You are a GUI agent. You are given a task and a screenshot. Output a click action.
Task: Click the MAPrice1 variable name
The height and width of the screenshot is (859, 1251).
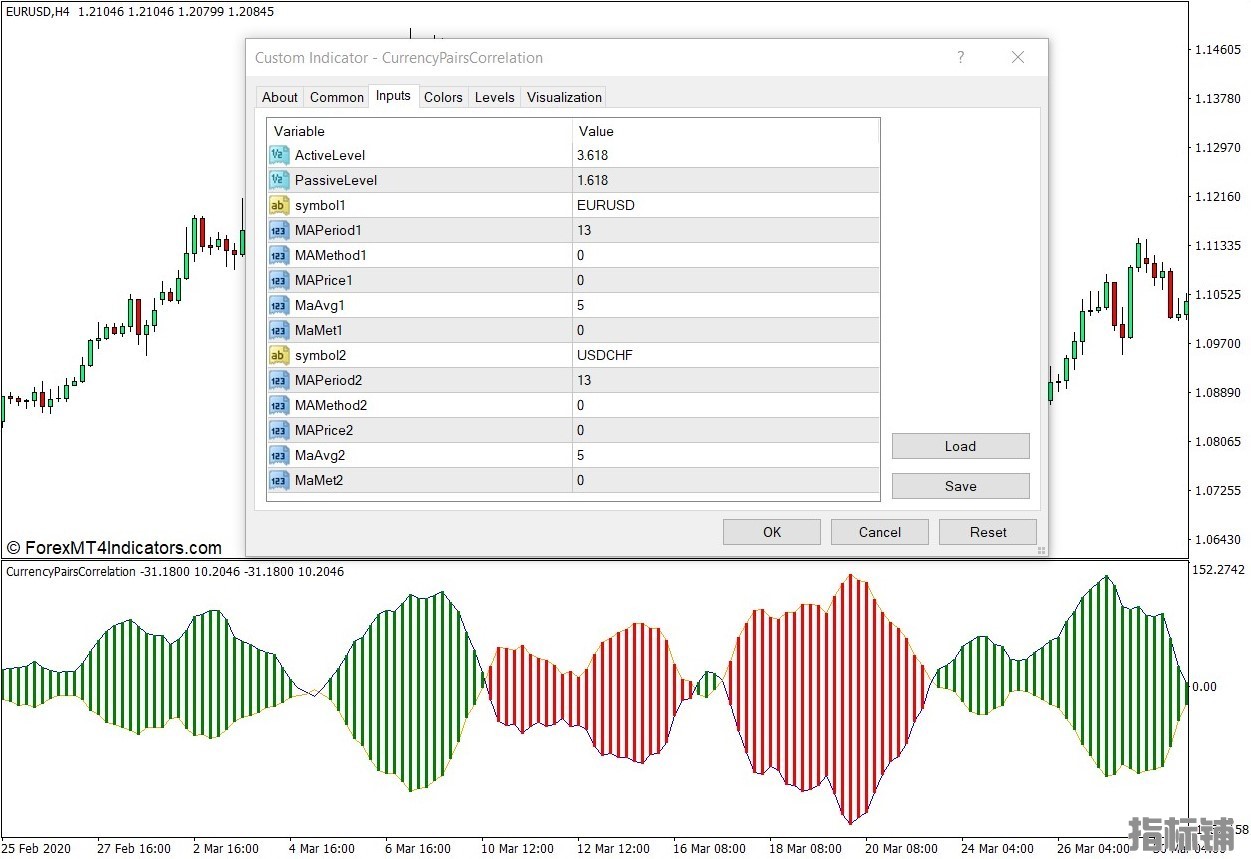[324, 280]
